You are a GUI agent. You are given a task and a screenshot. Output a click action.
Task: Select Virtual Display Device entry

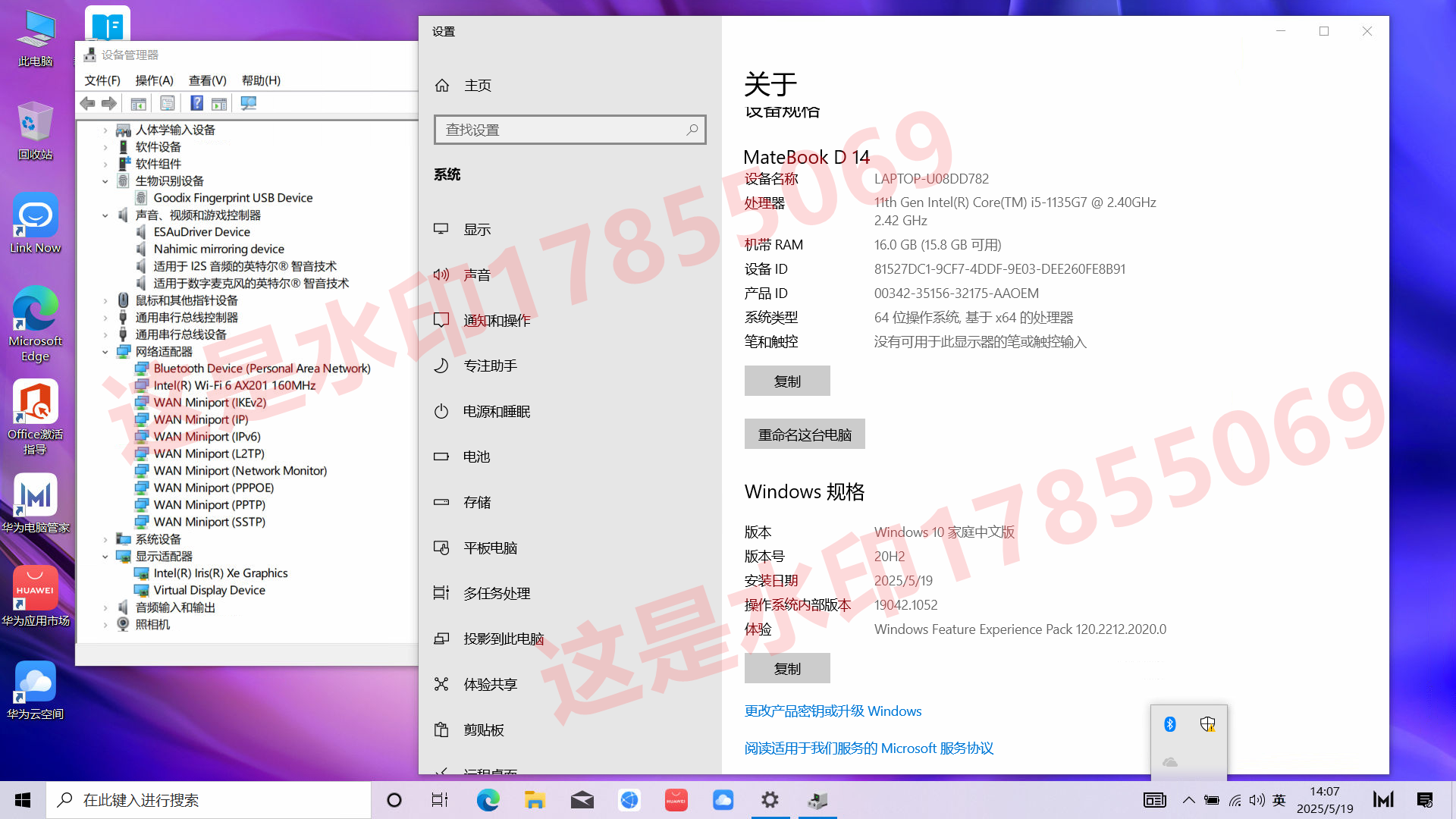(x=209, y=590)
